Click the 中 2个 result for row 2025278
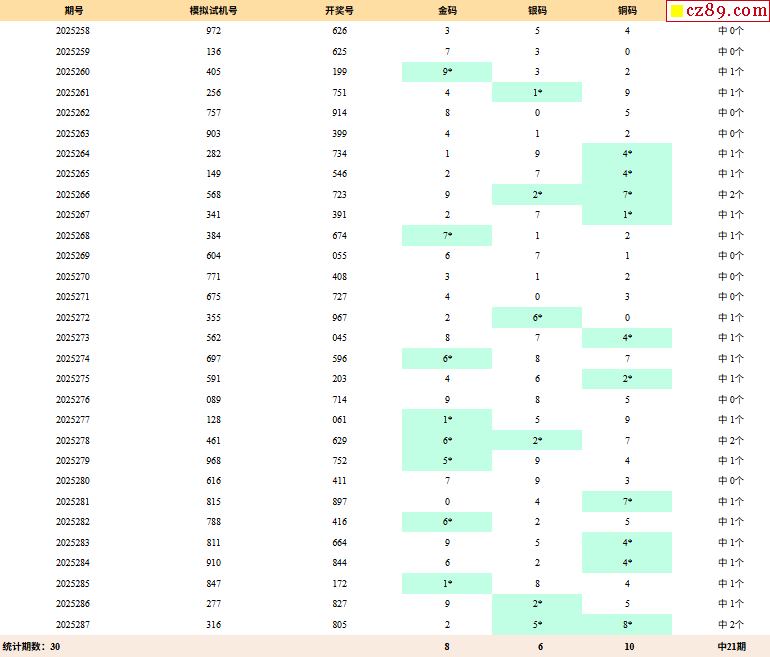This screenshot has width=770, height=657. [x=731, y=440]
